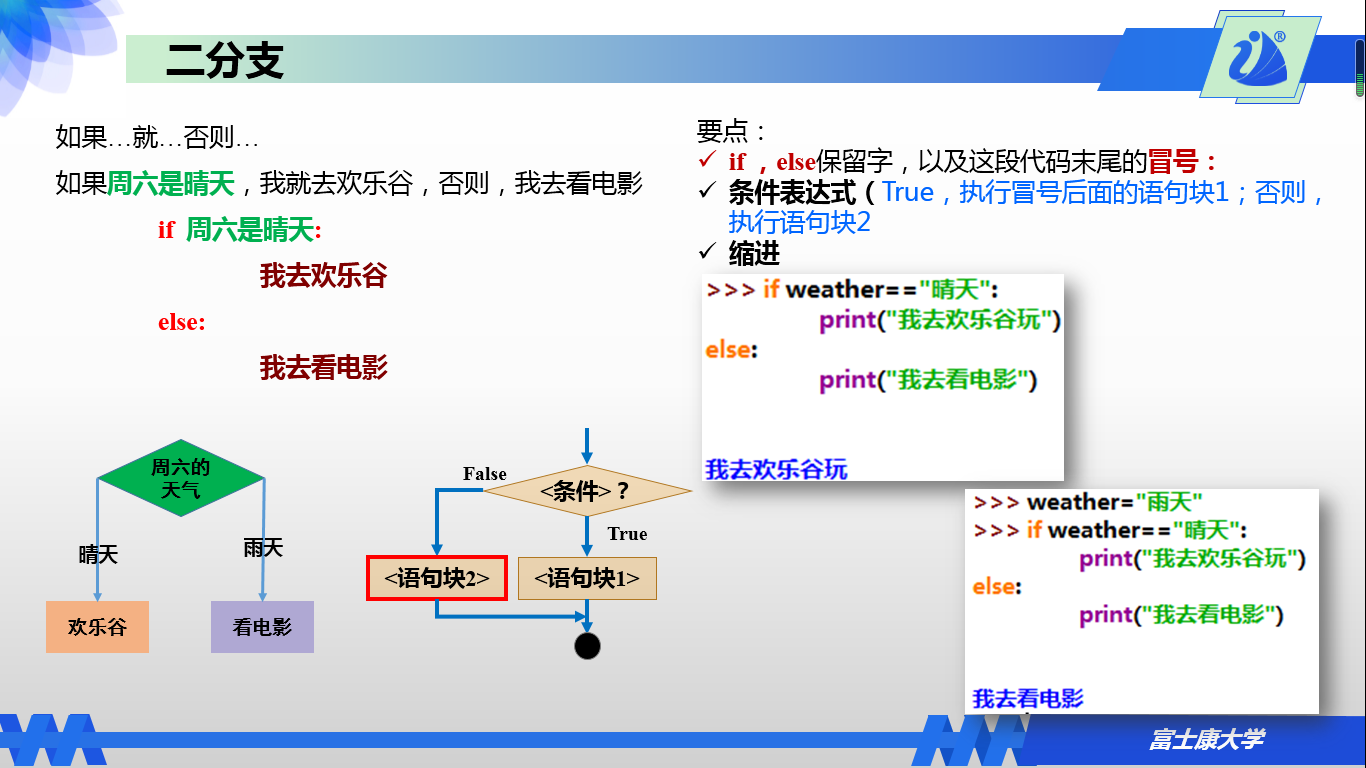Click dark red 我去看电影 pseudocode line
This screenshot has width=1366, height=768.
tap(323, 368)
